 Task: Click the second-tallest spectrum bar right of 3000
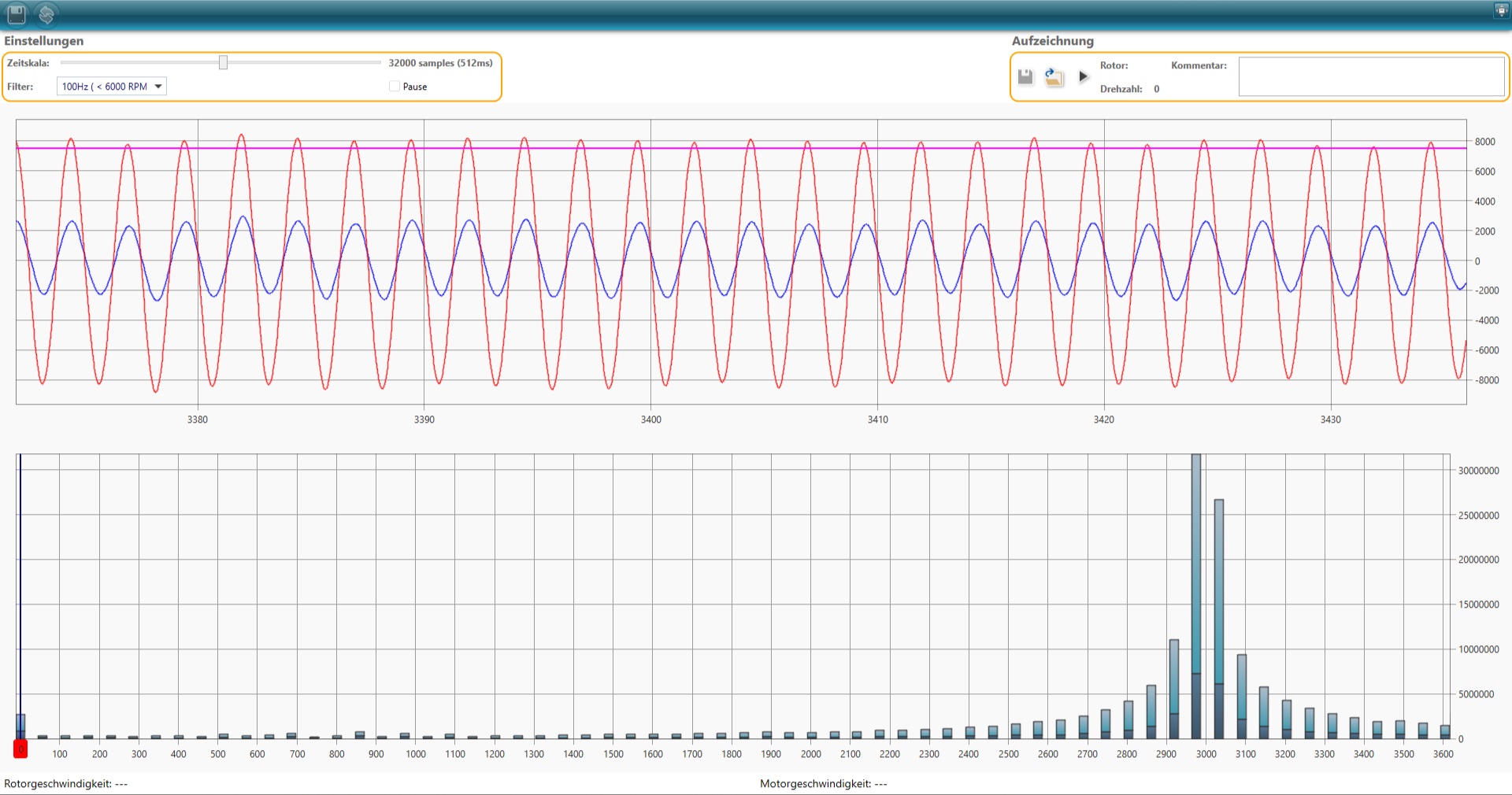click(1219, 619)
